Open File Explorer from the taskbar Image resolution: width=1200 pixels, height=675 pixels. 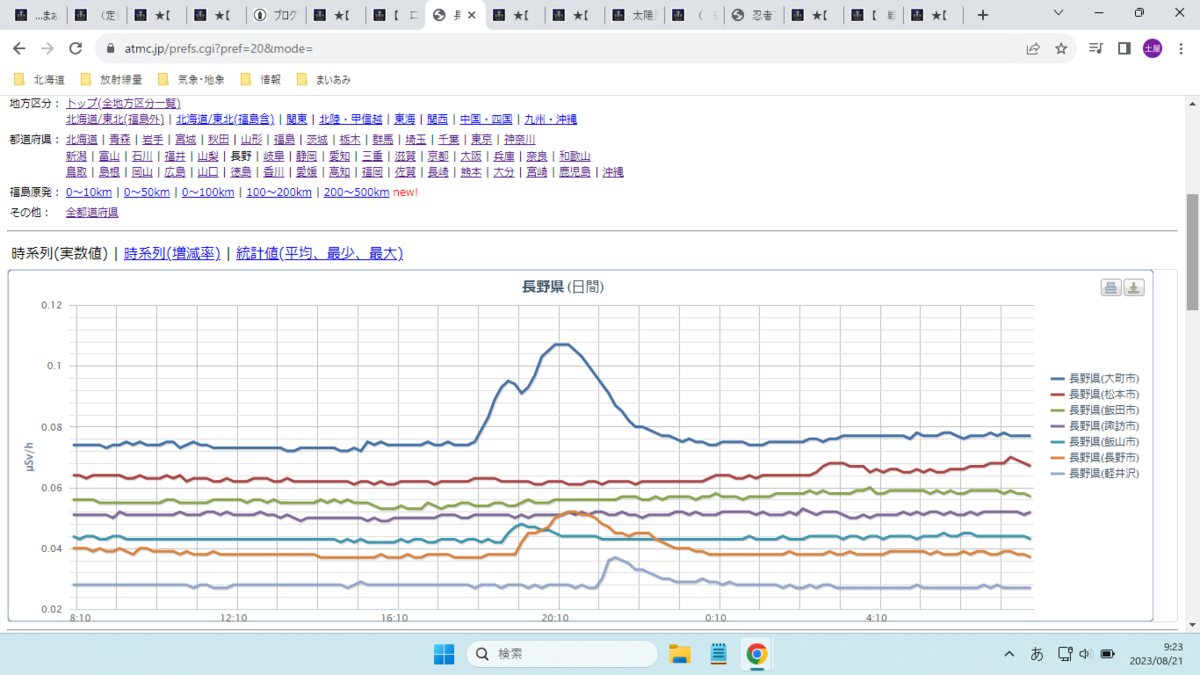click(680, 654)
